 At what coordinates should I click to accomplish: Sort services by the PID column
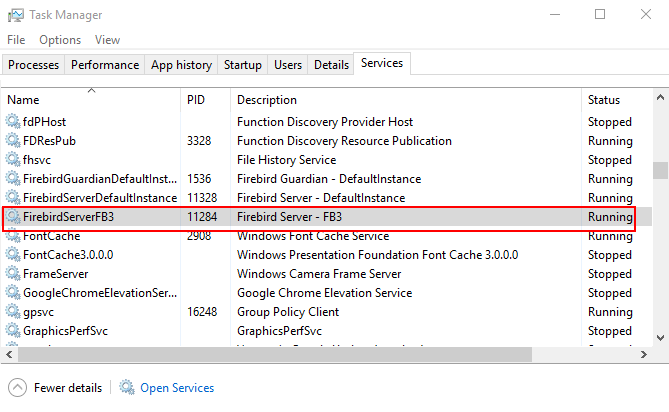tap(206, 100)
